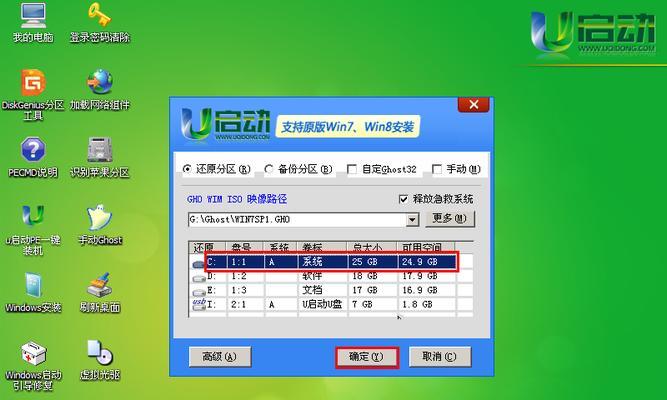The image size is (667, 400).
Task: Click the 总大小 column header
Action: click(372, 247)
